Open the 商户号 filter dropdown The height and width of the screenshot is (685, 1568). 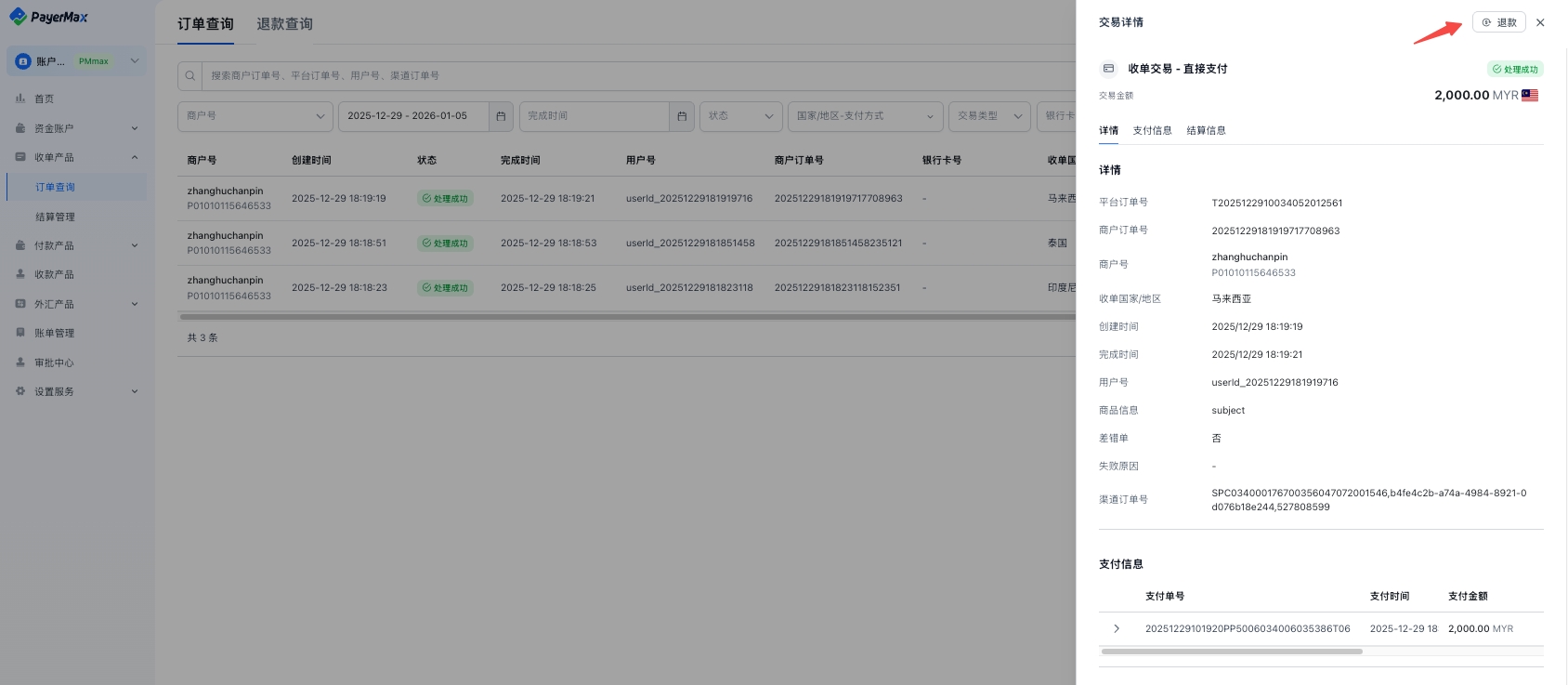point(255,116)
